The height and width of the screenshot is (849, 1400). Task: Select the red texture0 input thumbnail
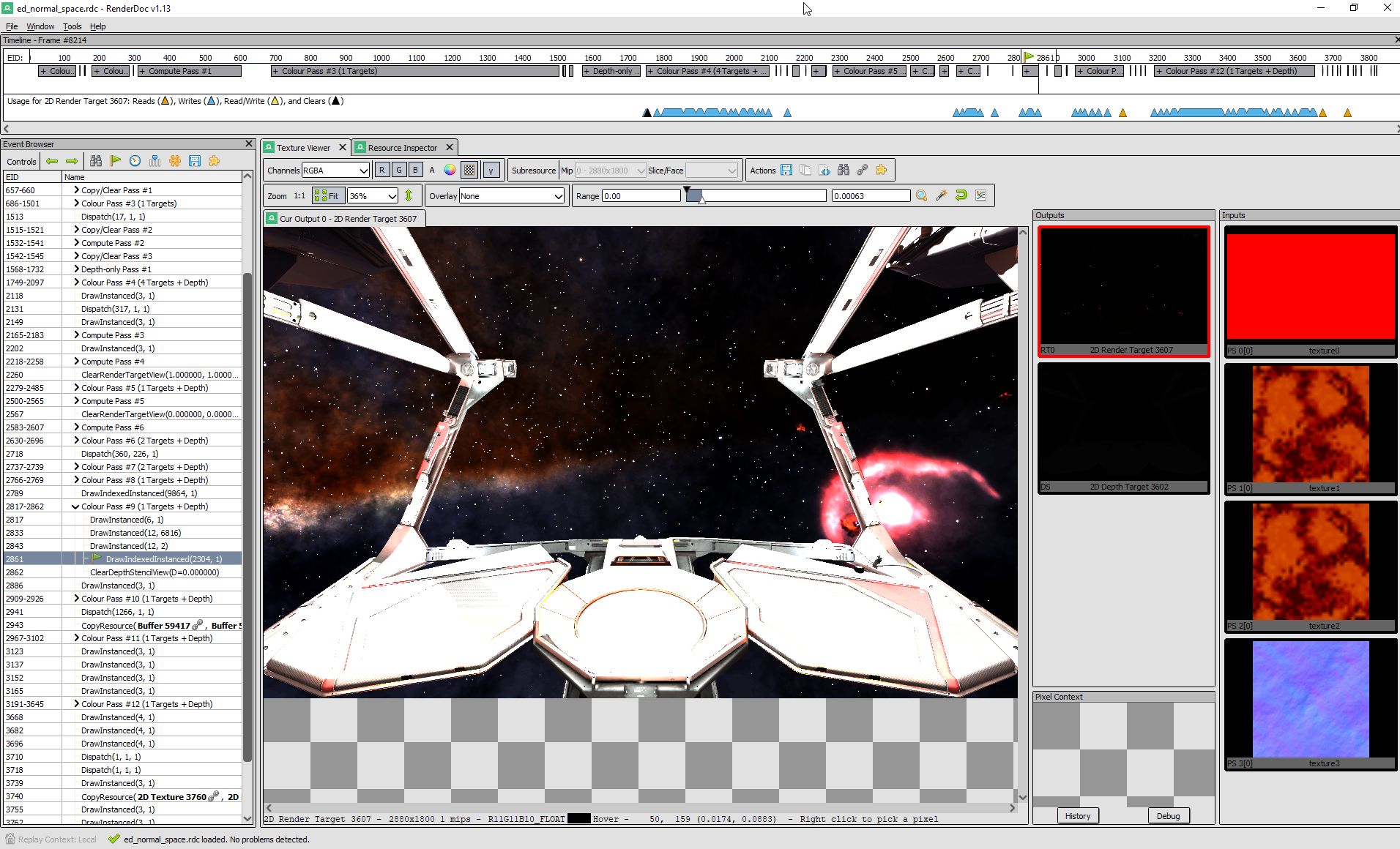click(x=1311, y=291)
